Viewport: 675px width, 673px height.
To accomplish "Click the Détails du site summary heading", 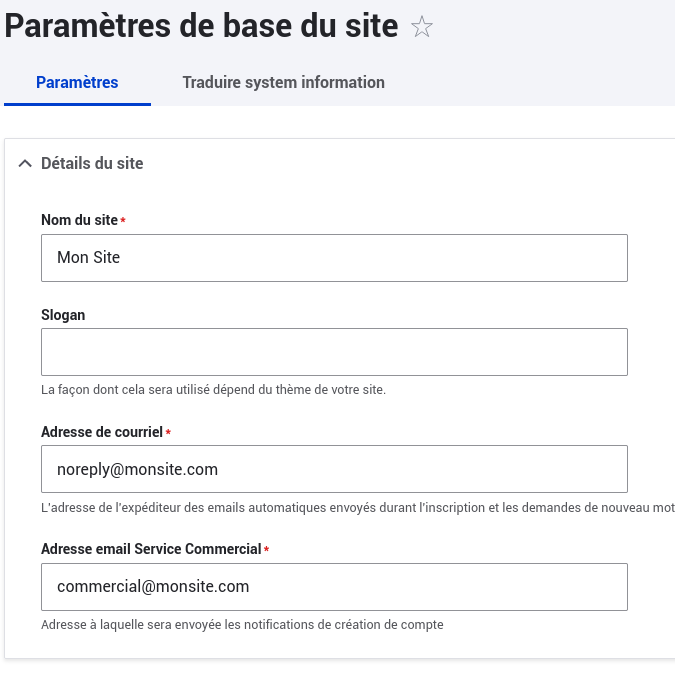I will (92, 163).
